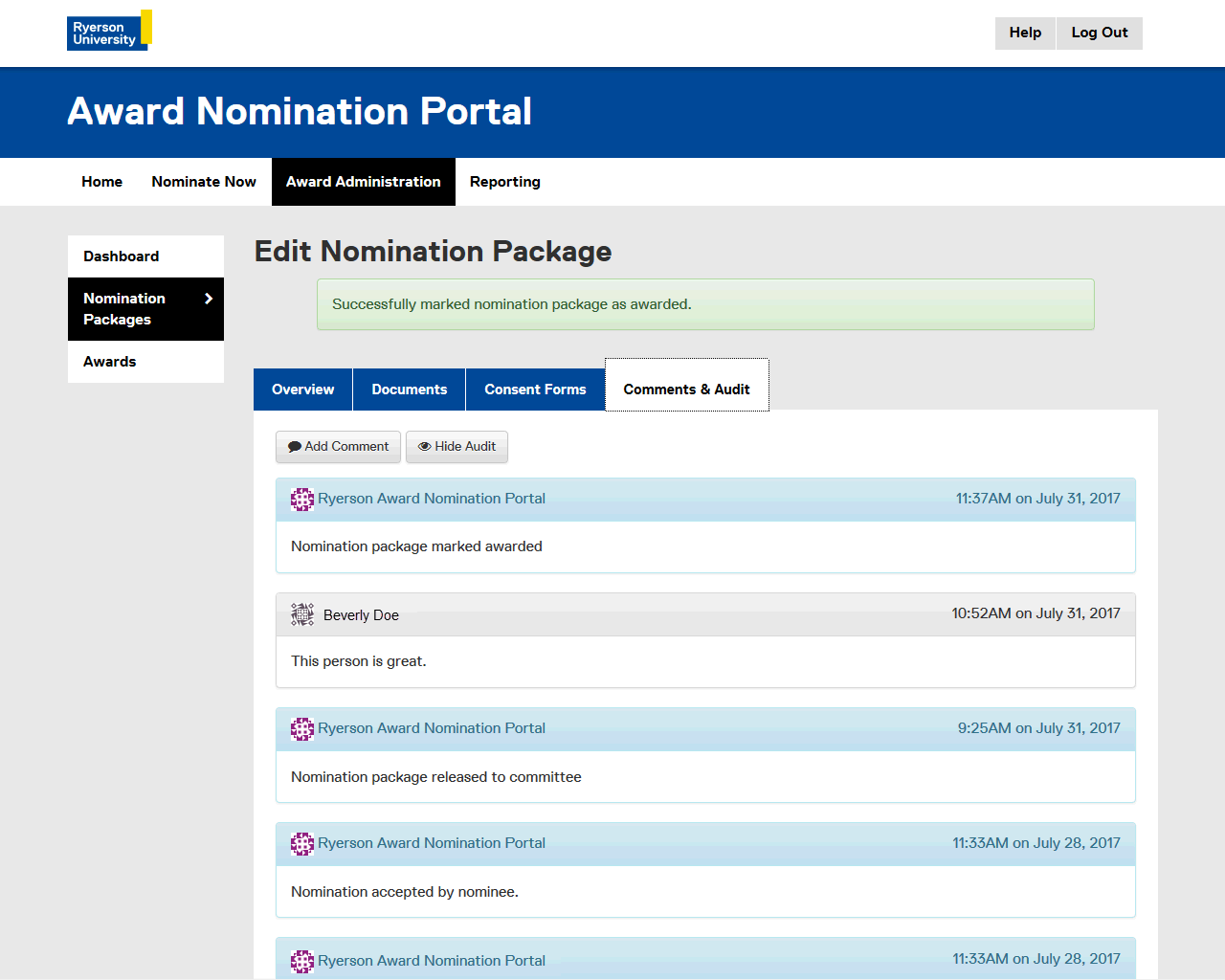1225x980 pixels.
Task: Click avatar icon on 9:25AM audit entry
Action: coord(302,729)
